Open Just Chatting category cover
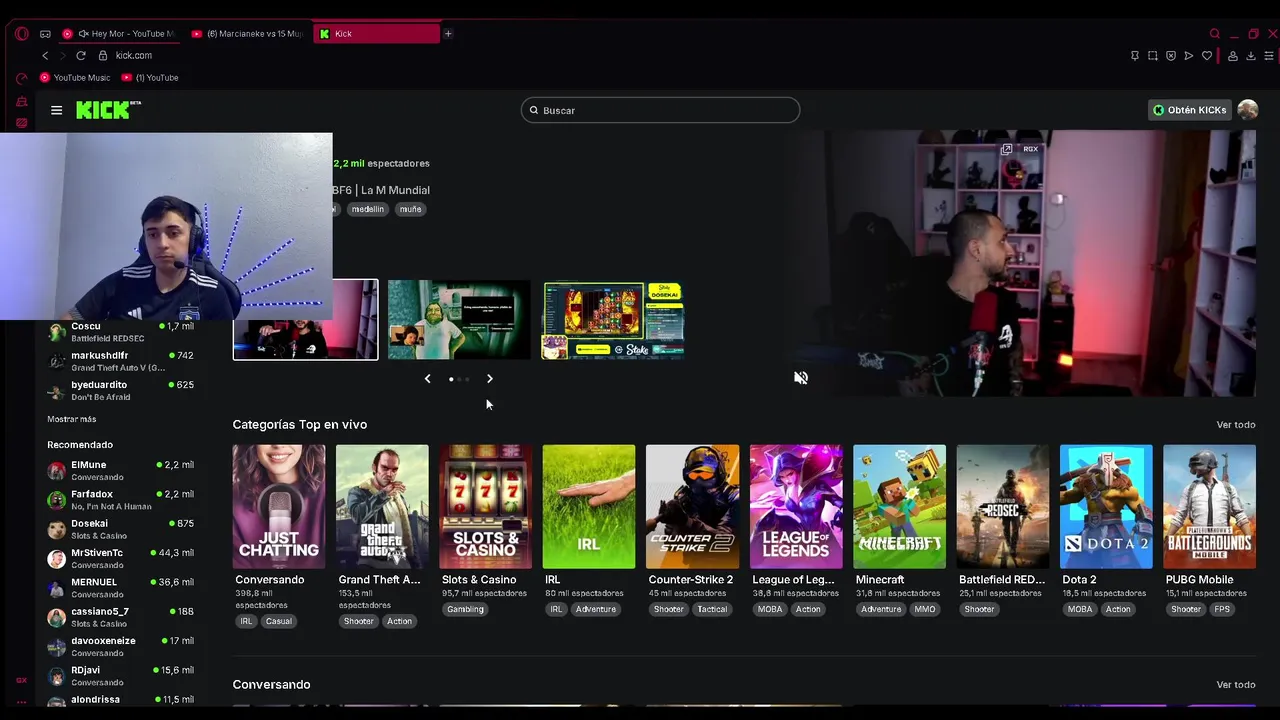The height and width of the screenshot is (720, 1280). [x=279, y=507]
